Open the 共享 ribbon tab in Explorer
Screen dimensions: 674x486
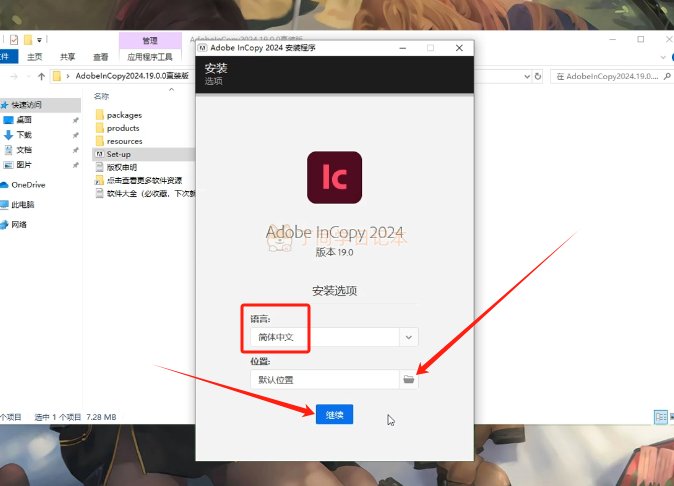pyautogui.click(x=67, y=57)
